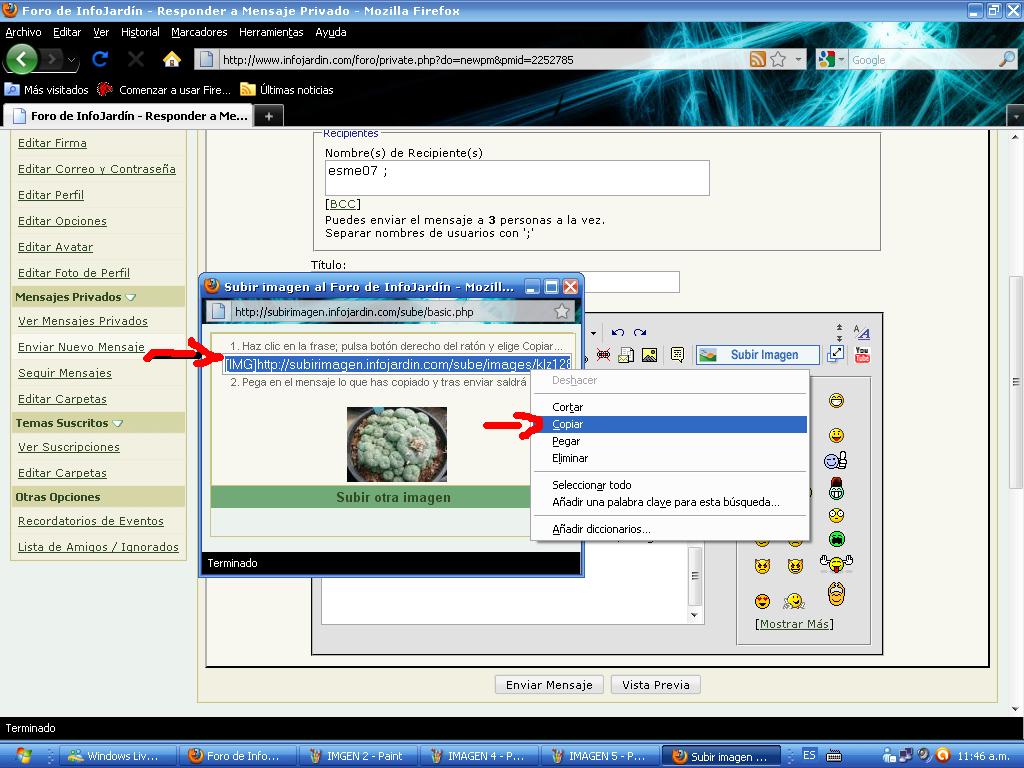Click the Mostrar Más smilies link
1024x768 pixels.
795,624
